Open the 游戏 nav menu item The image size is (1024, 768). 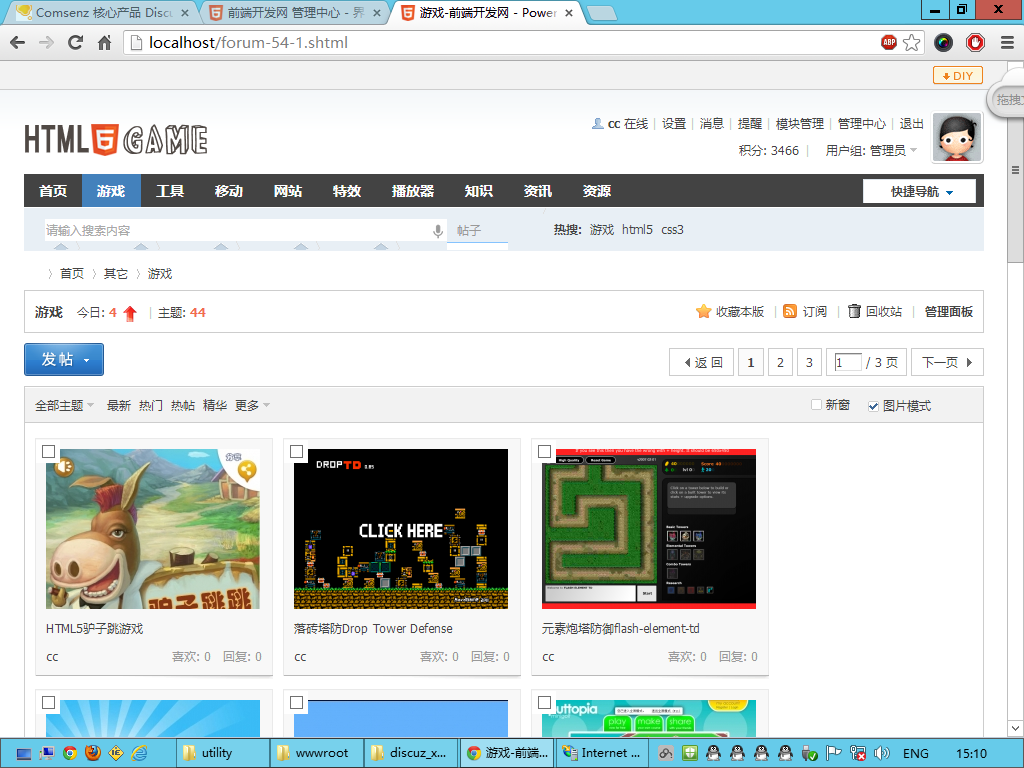111,191
